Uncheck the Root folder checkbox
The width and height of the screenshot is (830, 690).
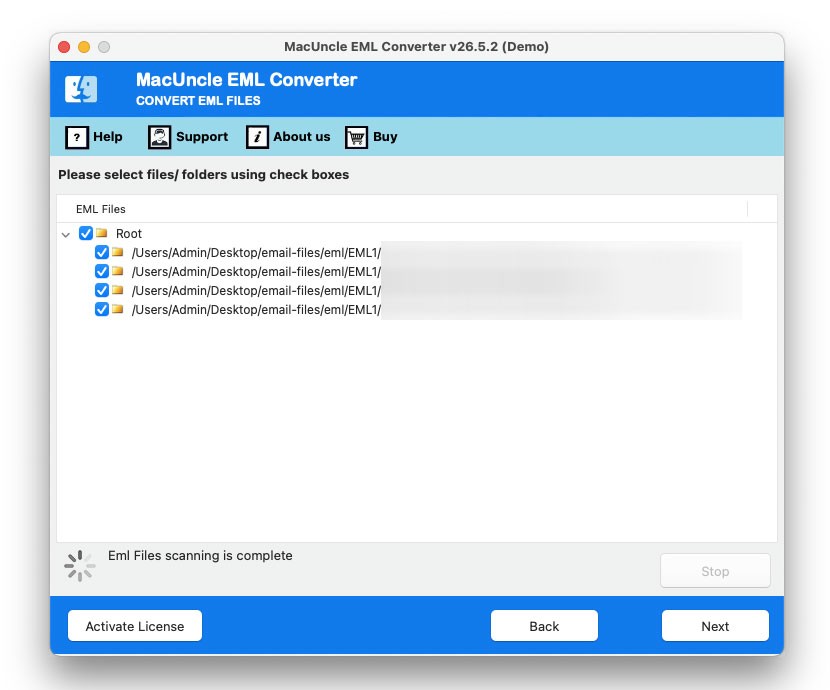(86, 233)
